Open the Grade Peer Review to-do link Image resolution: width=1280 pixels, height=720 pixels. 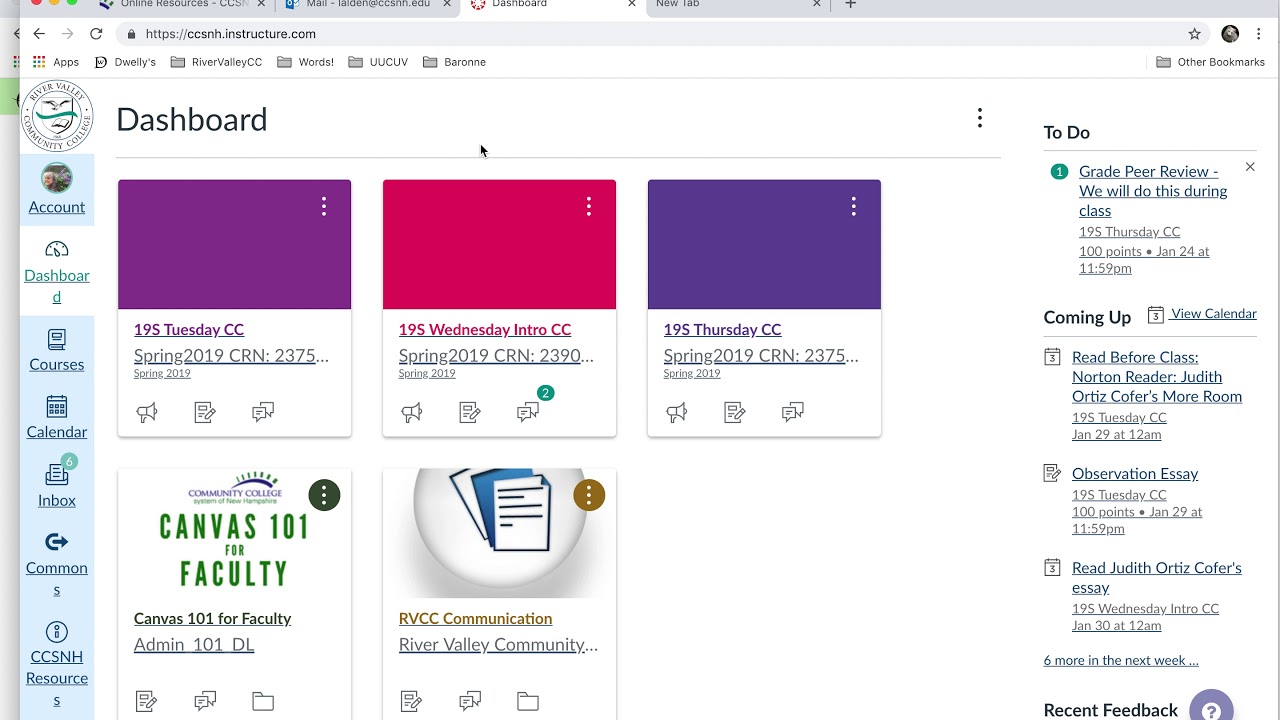[x=1153, y=191]
